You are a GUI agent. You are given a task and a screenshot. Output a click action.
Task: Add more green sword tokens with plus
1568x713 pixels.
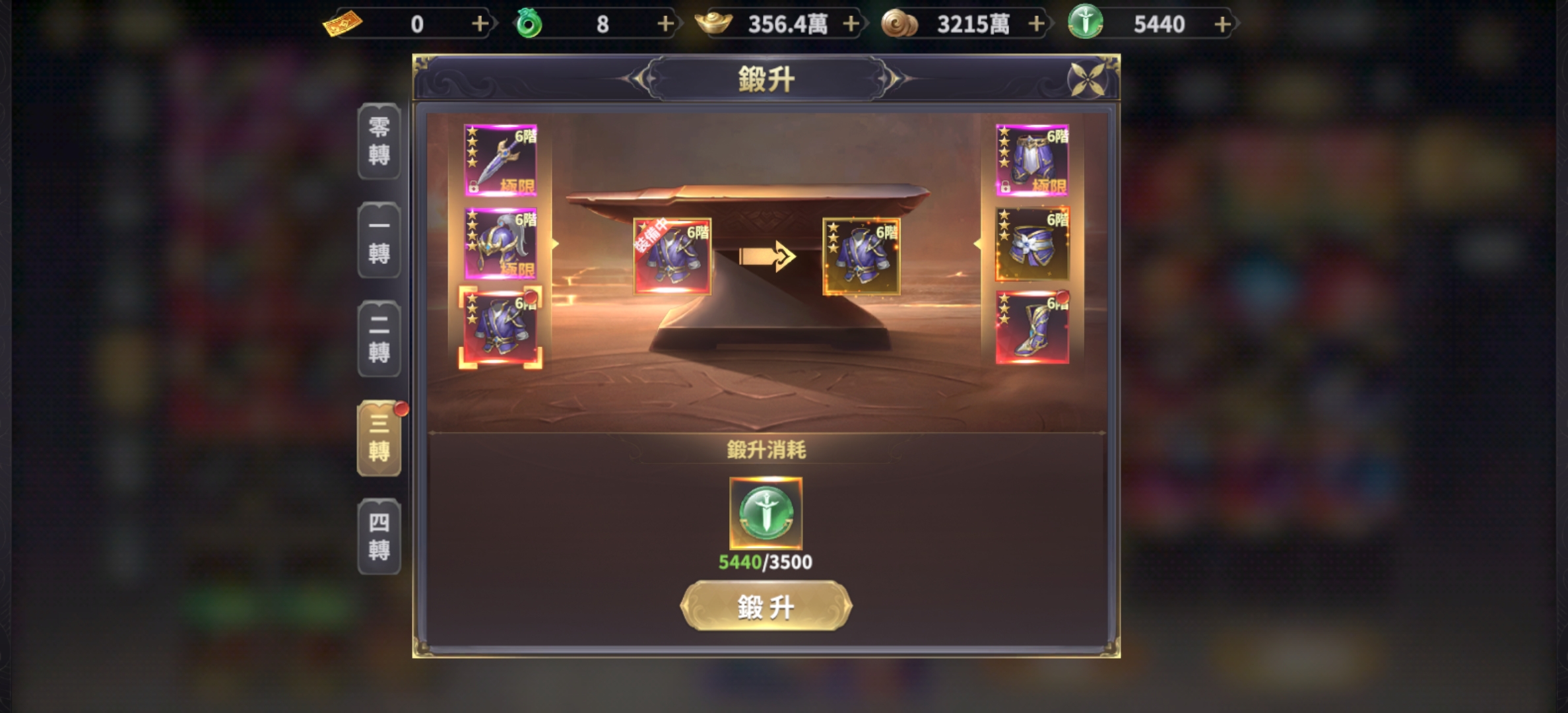click(1222, 24)
